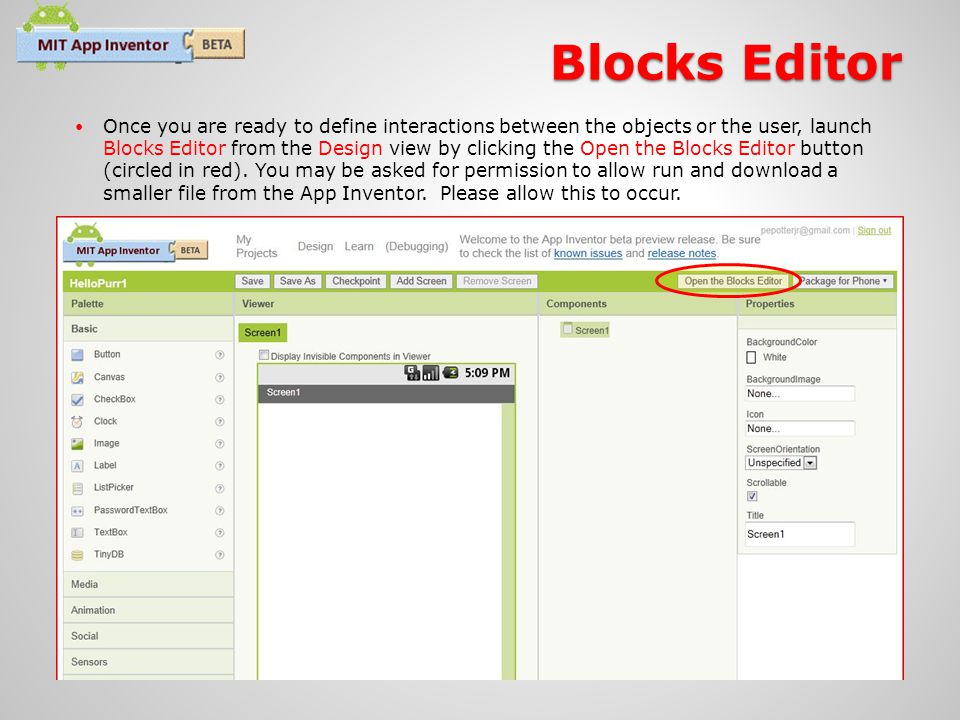Select the Screen1 tab in Viewer
The image size is (960, 720).
pyautogui.click(x=263, y=332)
